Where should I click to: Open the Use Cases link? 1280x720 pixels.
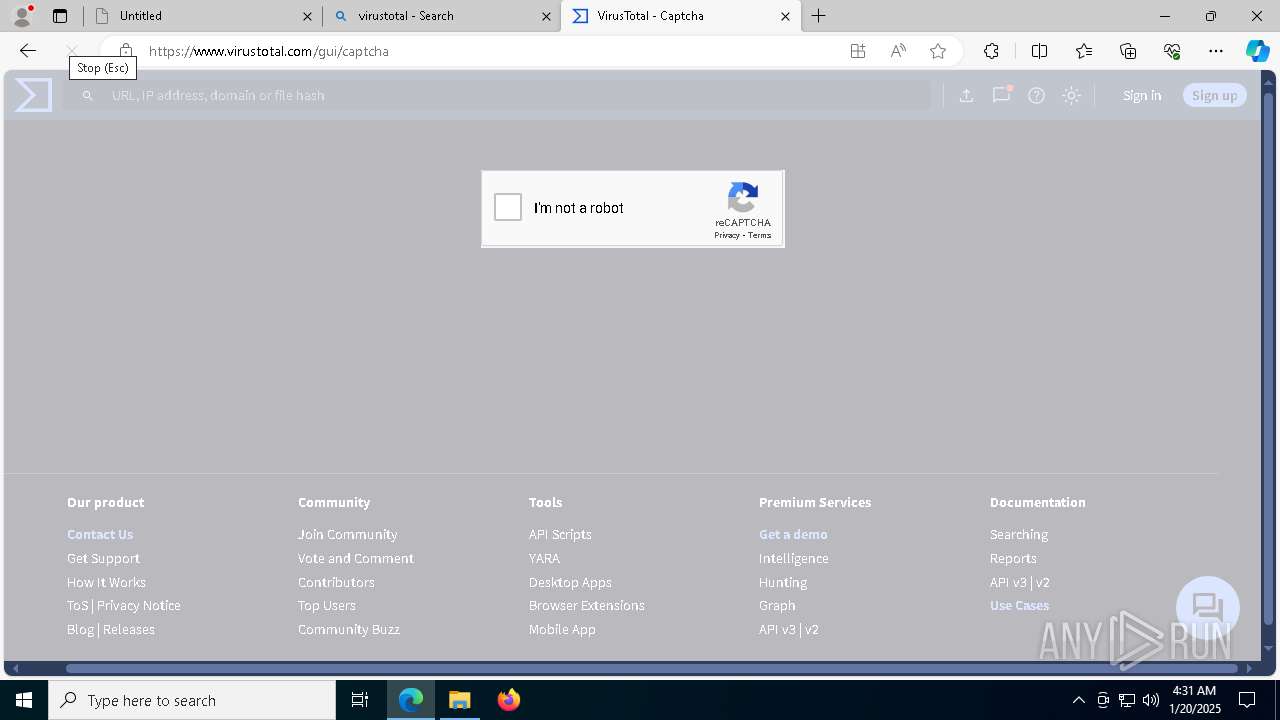(1019, 605)
